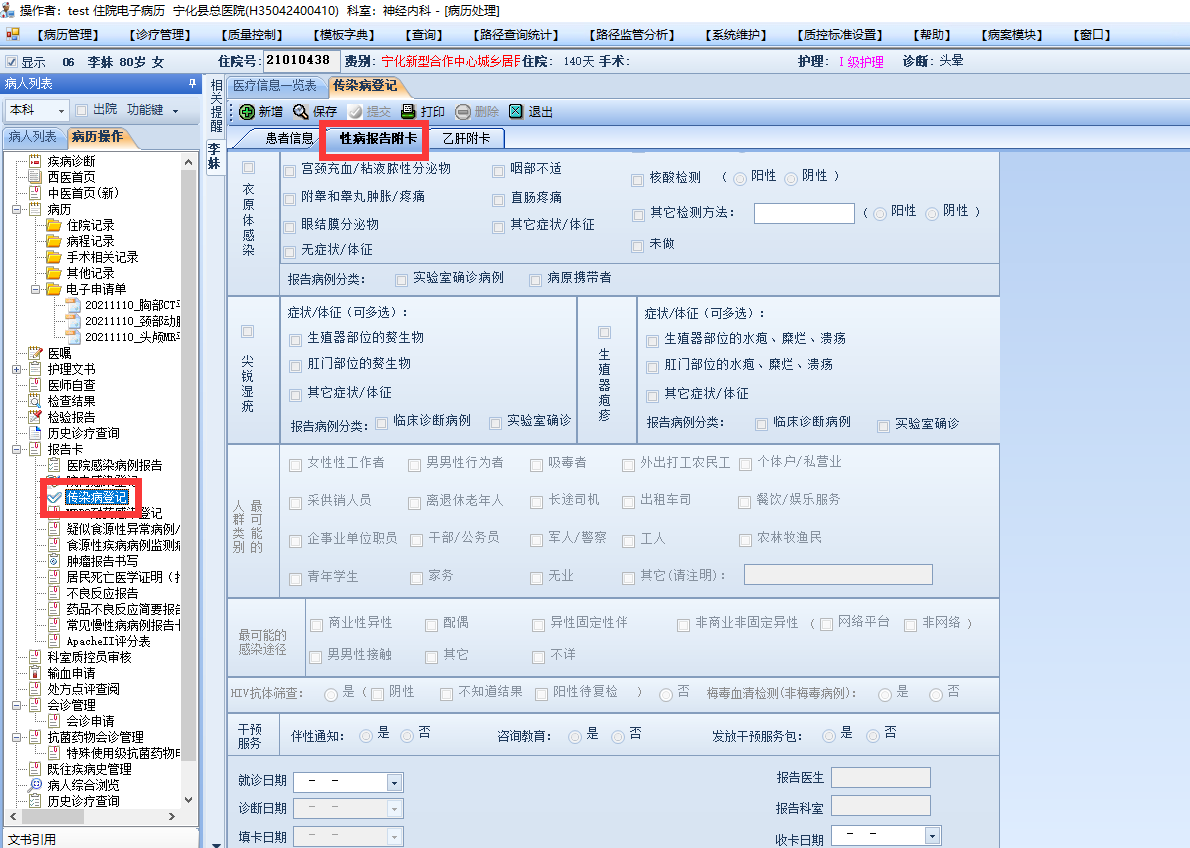The width and height of the screenshot is (1190, 848).
Task: Click the 删除 delete icon
Action: pyautogui.click(x=463, y=112)
